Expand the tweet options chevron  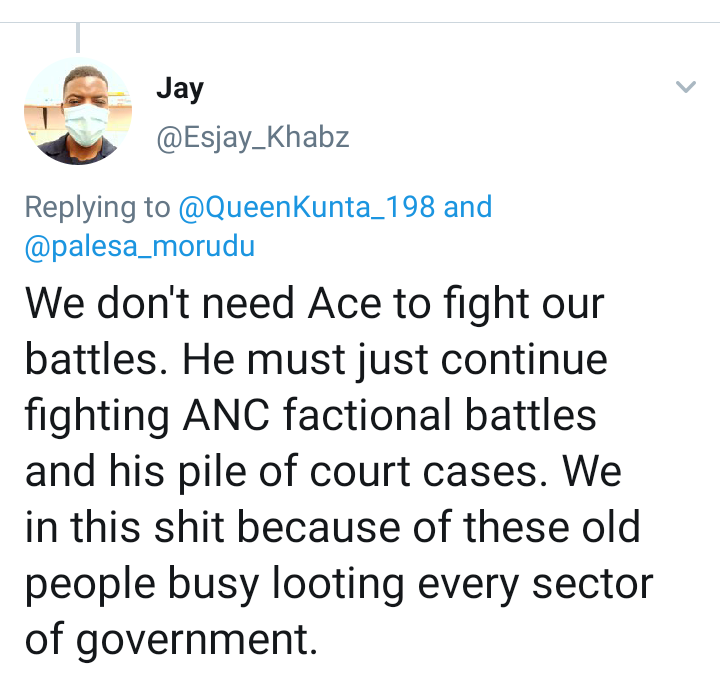[686, 87]
